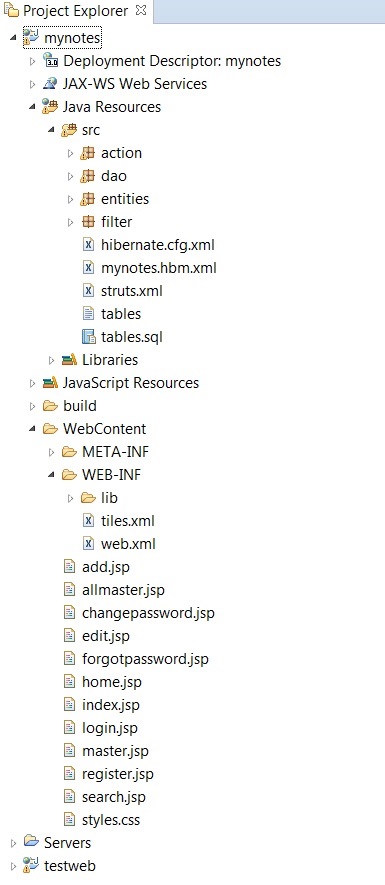The width and height of the screenshot is (385, 885).
Task: Collapse the WEB-INF folder
Action: 51,475
